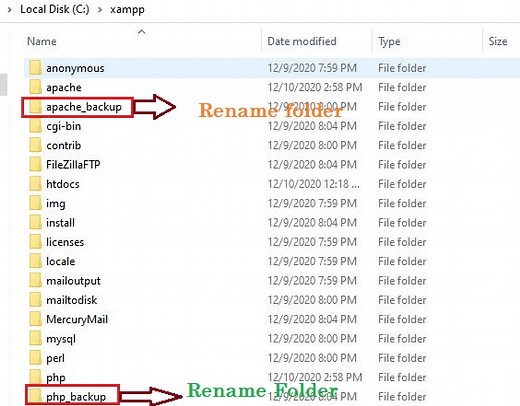
Task: Click the xampp breadcrumb segment
Action: point(127,10)
